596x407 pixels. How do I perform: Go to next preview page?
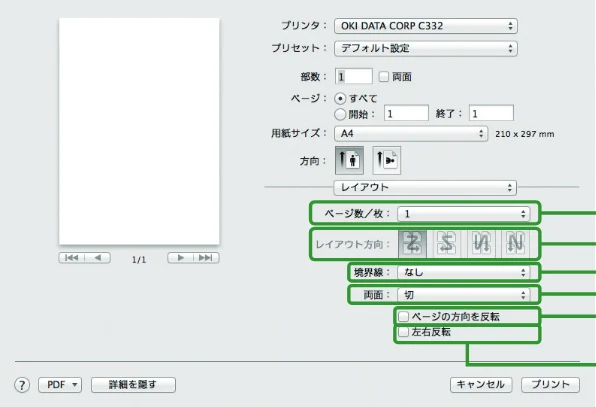(181, 258)
